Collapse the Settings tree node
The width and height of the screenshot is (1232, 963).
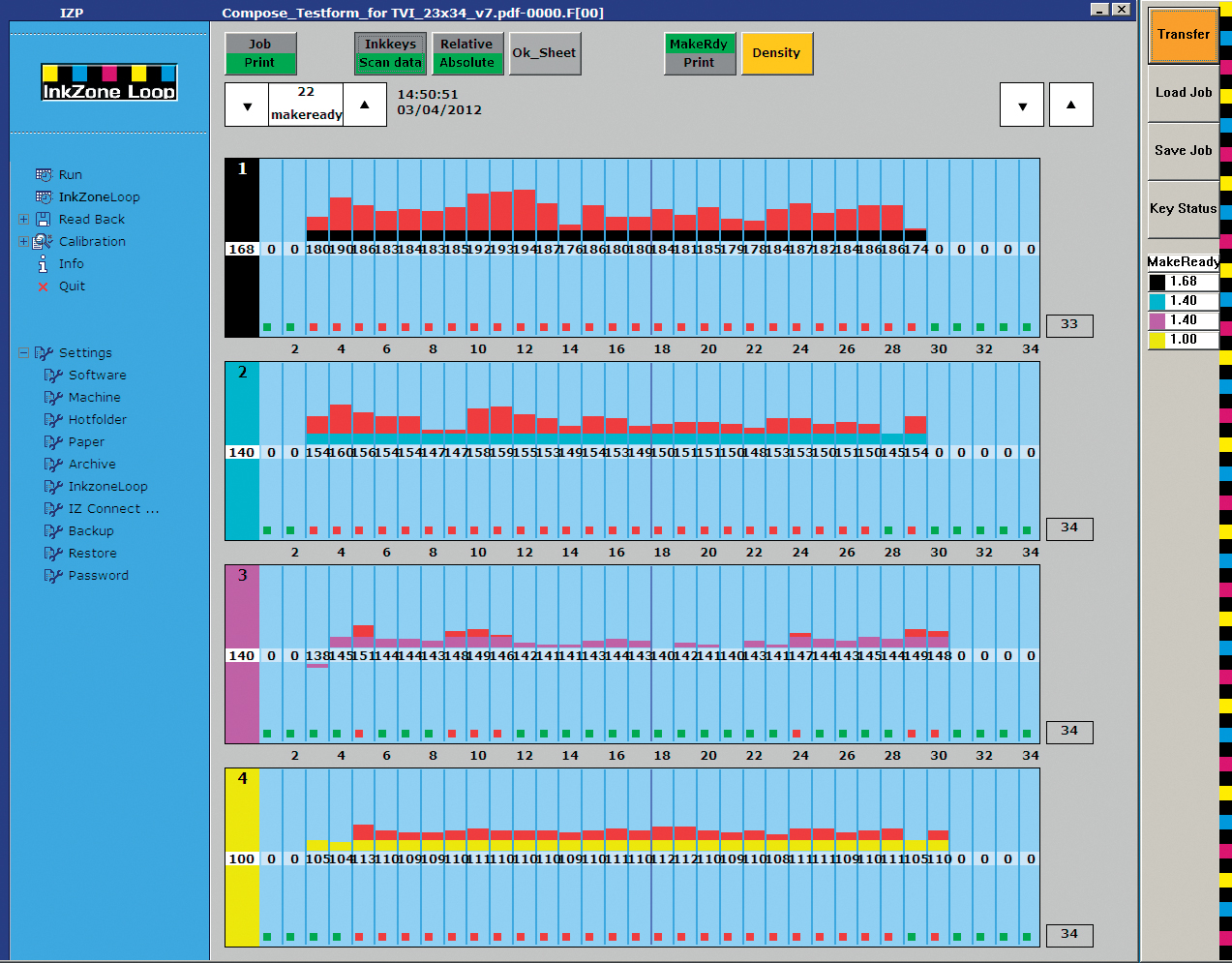pyautogui.click(x=23, y=353)
